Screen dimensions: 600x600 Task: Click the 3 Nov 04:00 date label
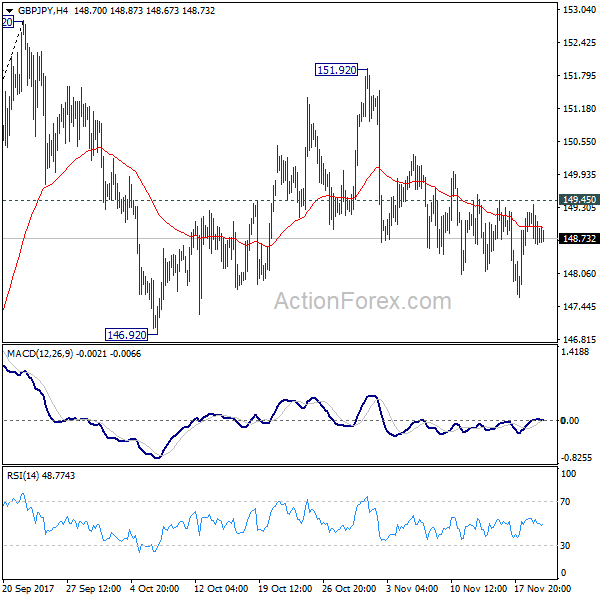click(x=412, y=588)
